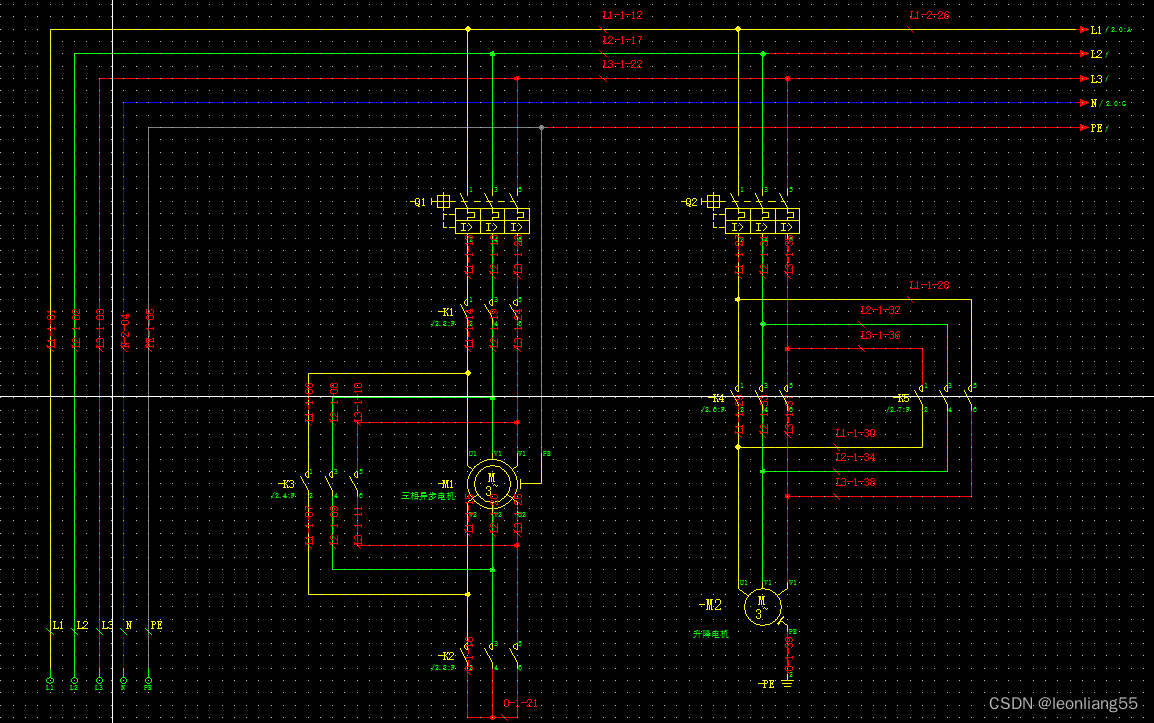Select K3 contactor's first contact (1-2)
The image size is (1154, 723).
coord(306,484)
